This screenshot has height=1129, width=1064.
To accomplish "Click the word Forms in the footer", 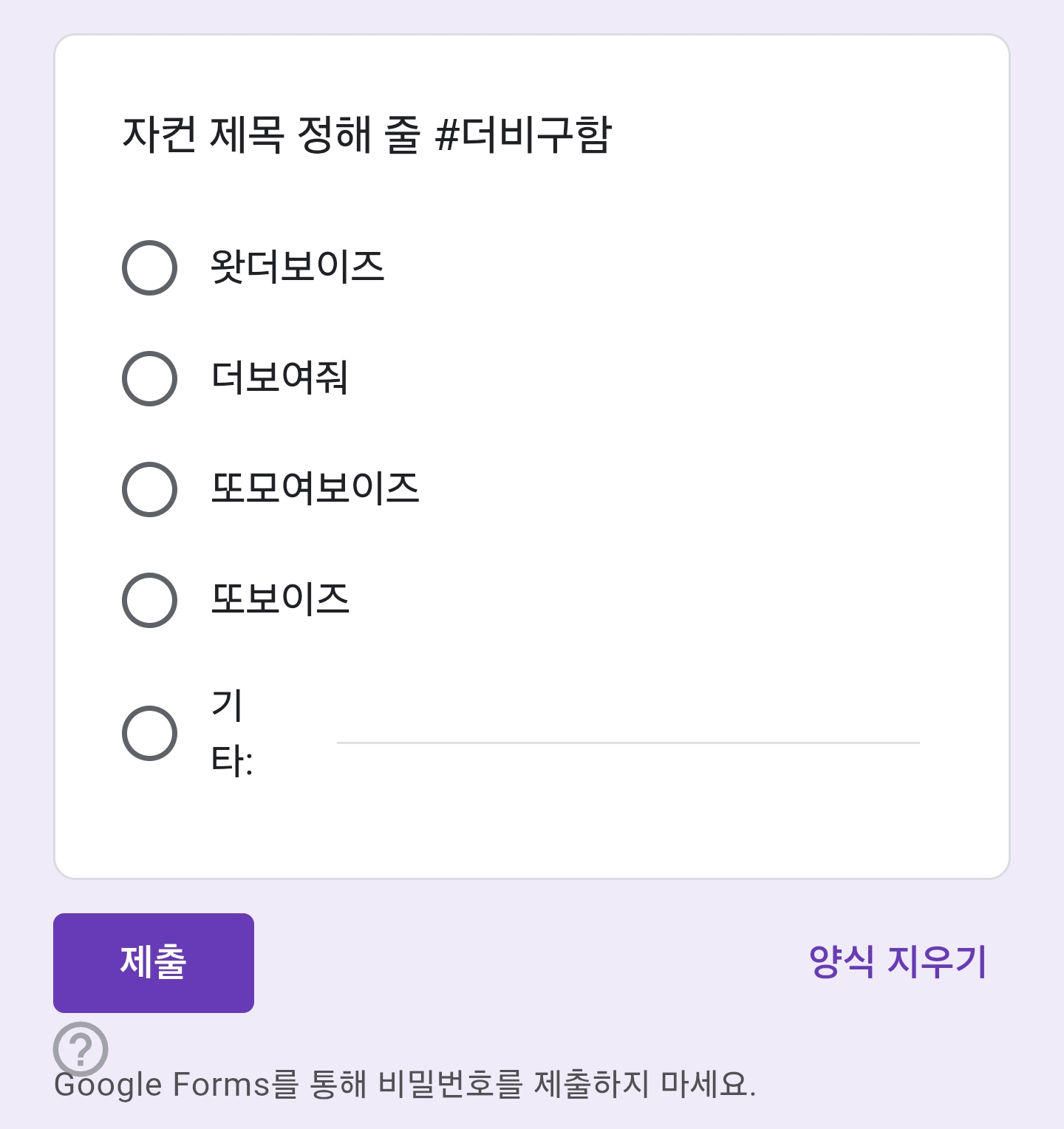I will coord(221,1085).
